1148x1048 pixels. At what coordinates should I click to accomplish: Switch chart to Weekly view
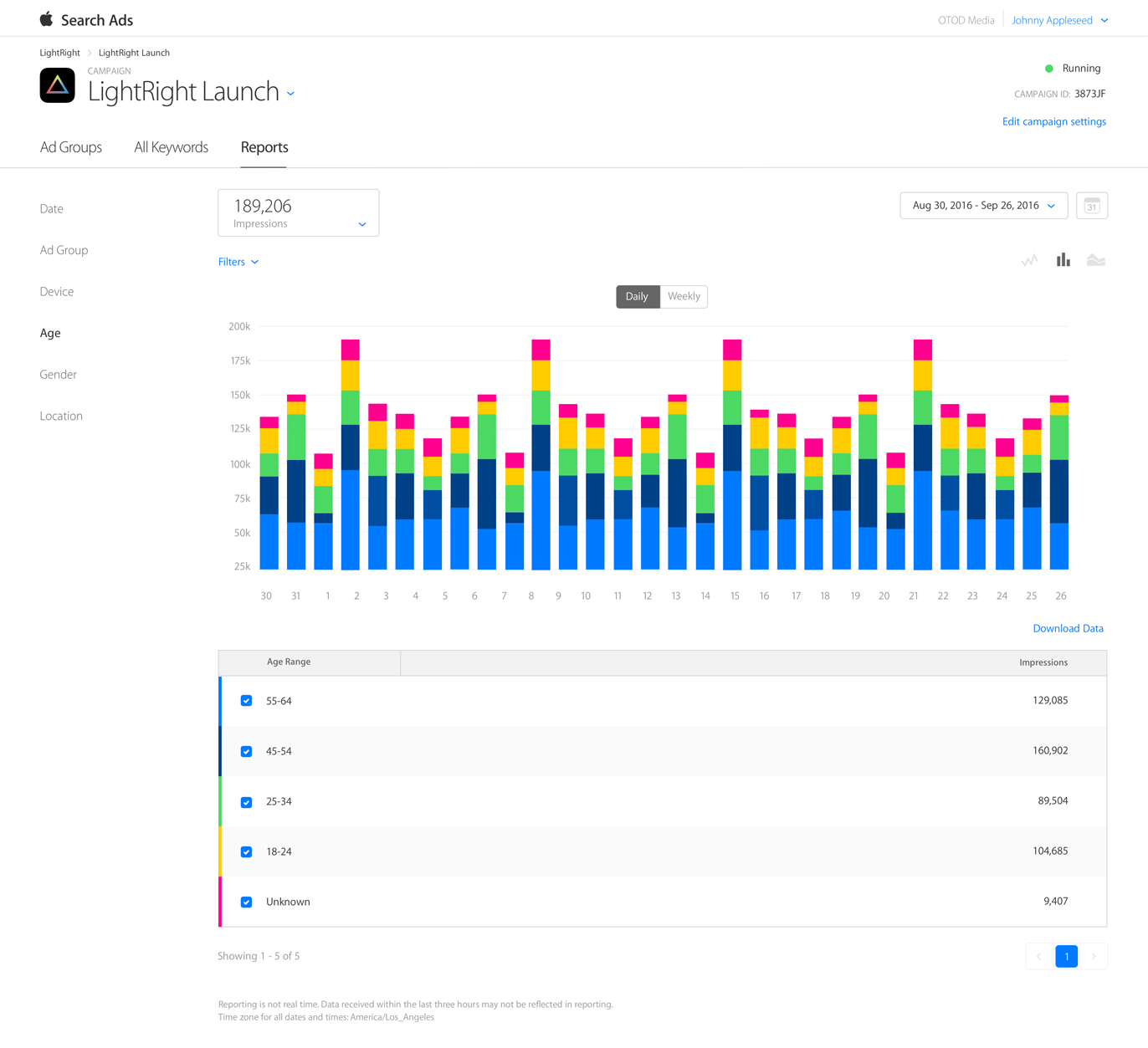684,297
